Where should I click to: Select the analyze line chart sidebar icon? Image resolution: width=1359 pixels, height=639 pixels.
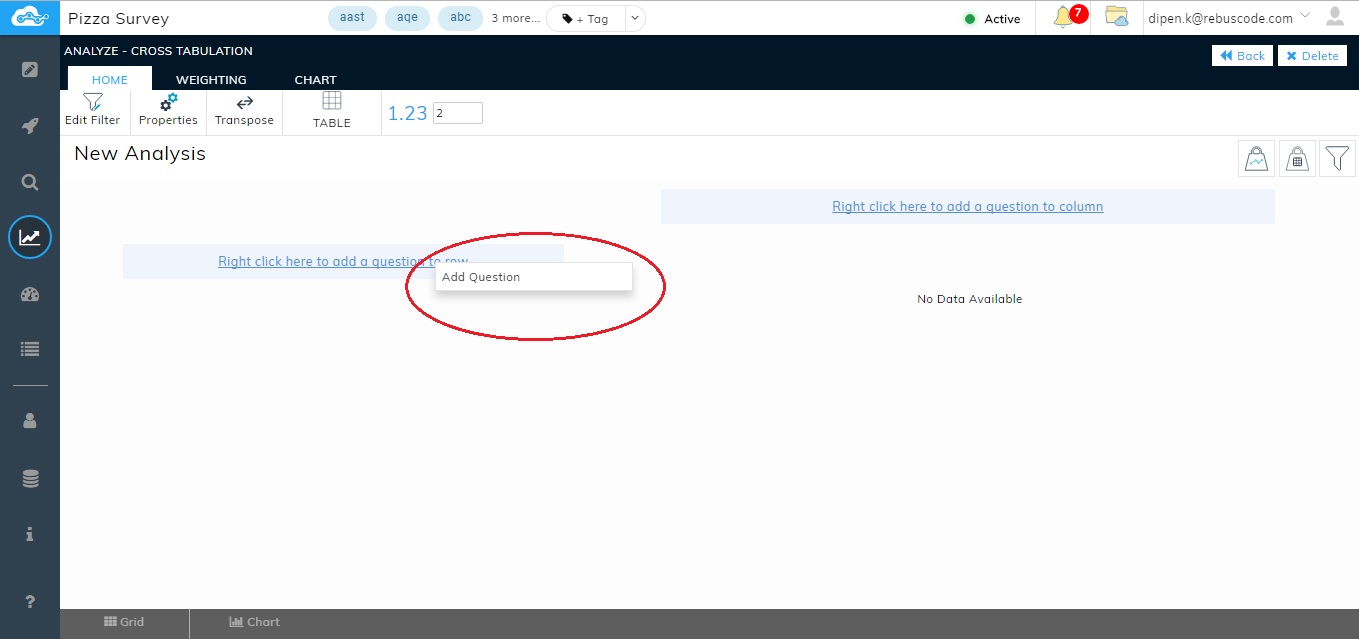click(x=30, y=237)
